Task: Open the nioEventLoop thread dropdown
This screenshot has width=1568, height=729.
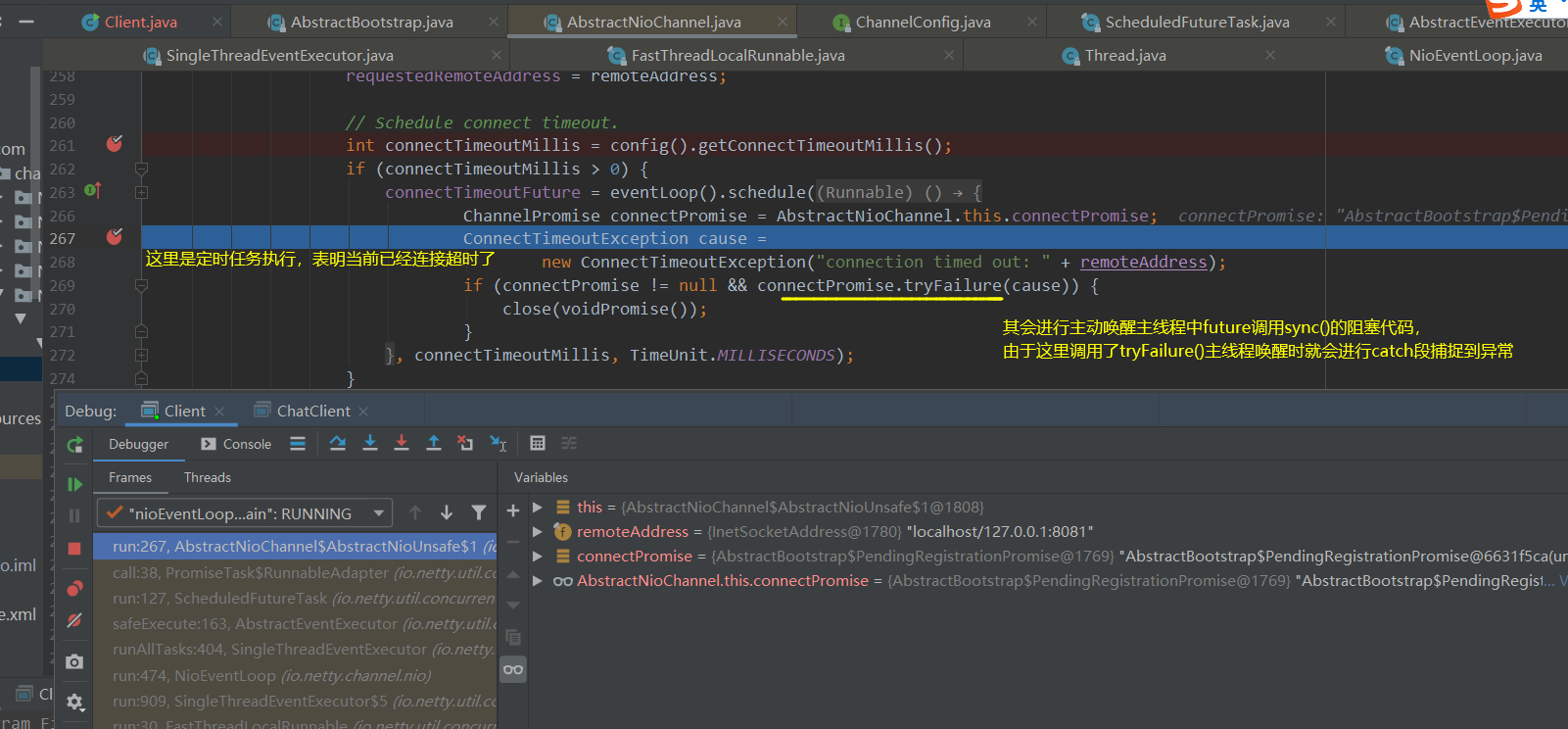Action: coord(245,513)
